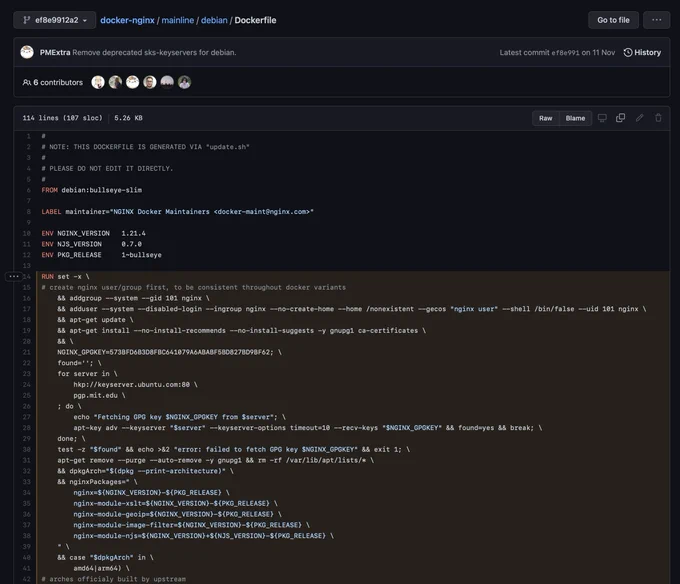The height and width of the screenshot is (584, 680).
Task: Click the '5.26 KB' file size text
Action: tap(128, 118)
